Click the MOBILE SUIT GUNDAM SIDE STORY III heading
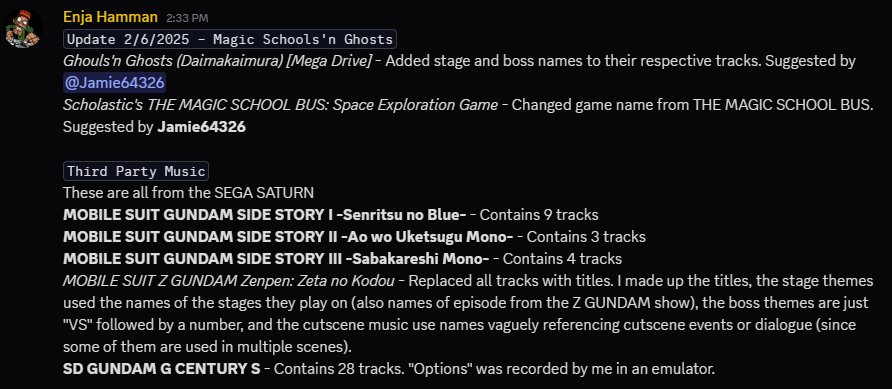This screenshot has width=892, height=389. pos(276,259)
